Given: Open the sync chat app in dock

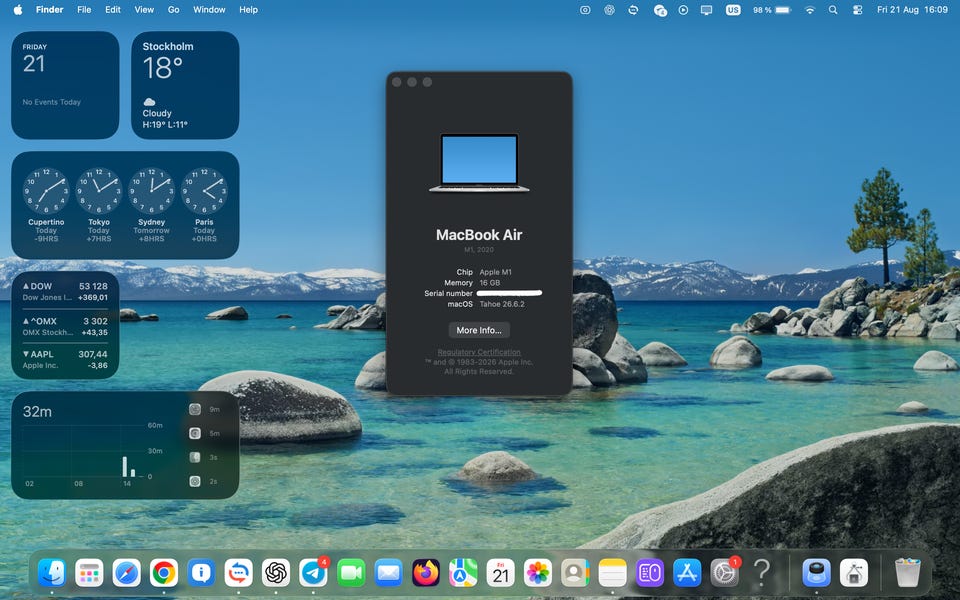Looking at the screenshot, I should (239, 573).
